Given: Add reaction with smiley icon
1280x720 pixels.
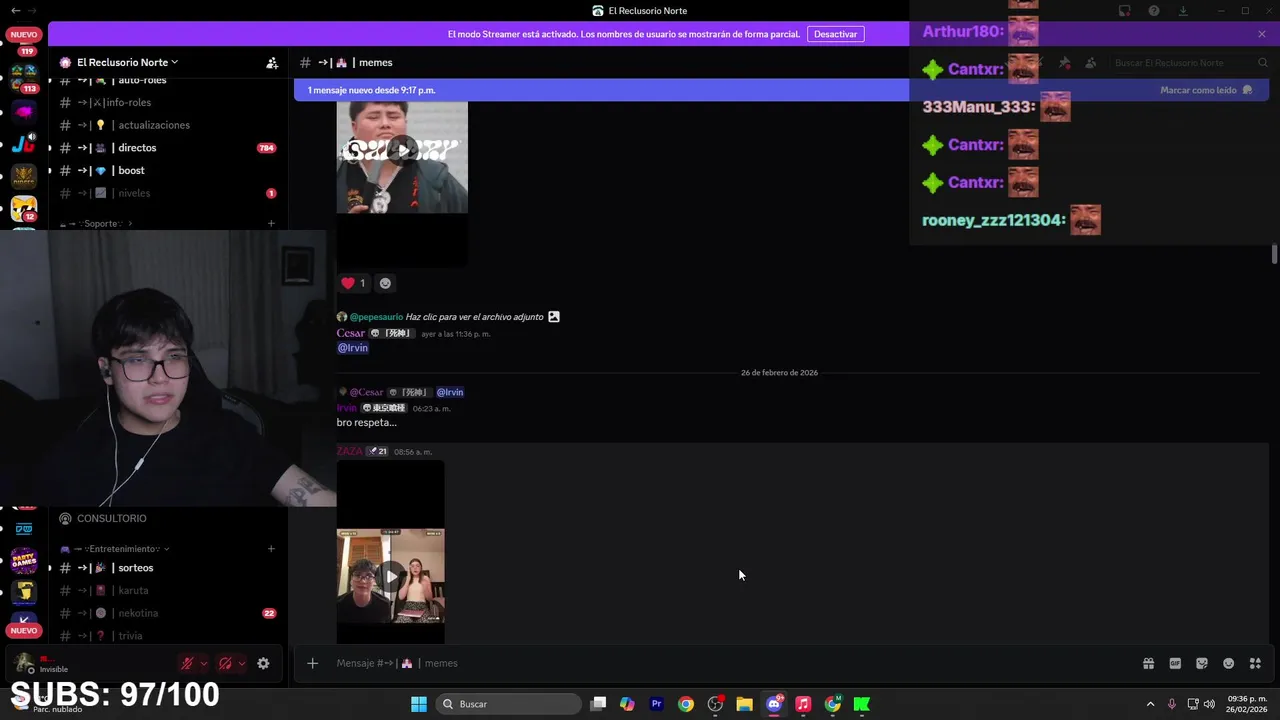Looking at the screenshot, I should [x=385, y=283].
